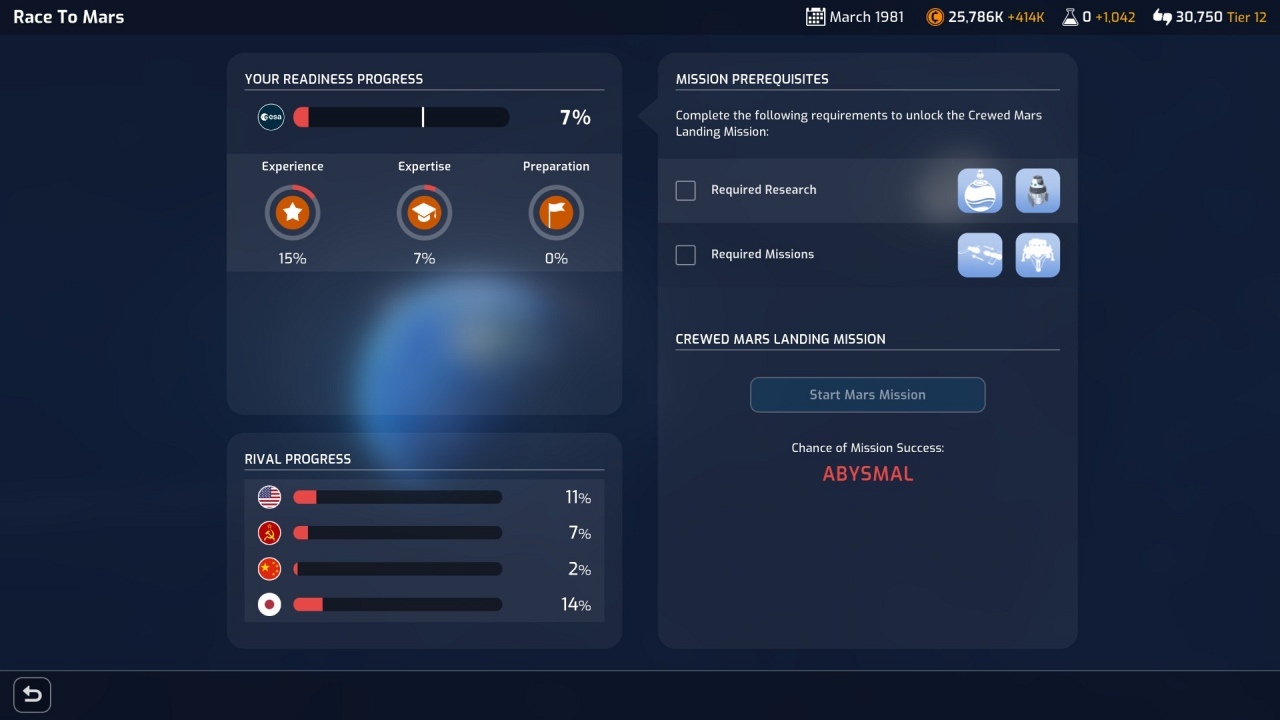Screen dimensions: 1280x720
Task: Select the Expertise graduation cap icon
Action: 424,213
